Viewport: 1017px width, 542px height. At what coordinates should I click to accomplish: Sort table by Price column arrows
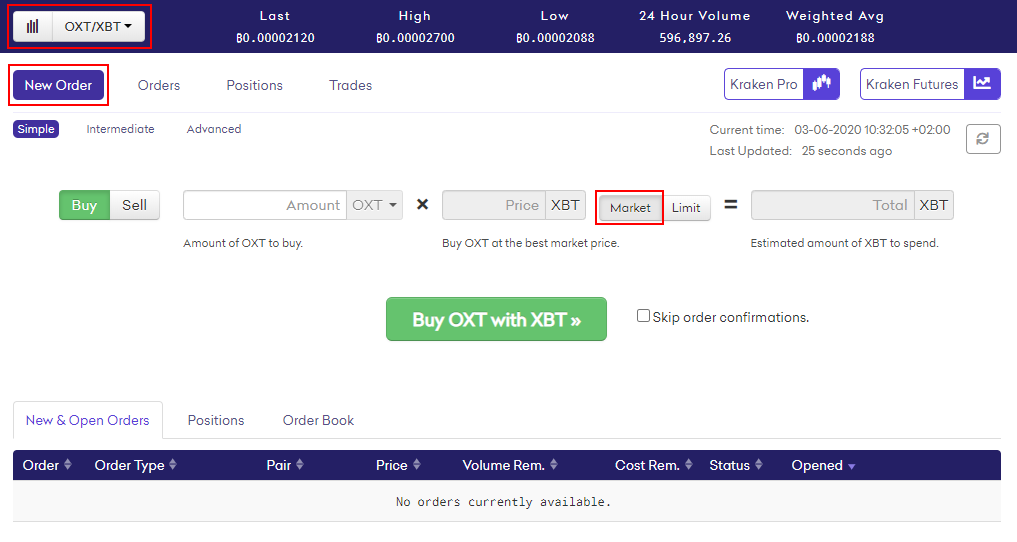tap(416, 465)
